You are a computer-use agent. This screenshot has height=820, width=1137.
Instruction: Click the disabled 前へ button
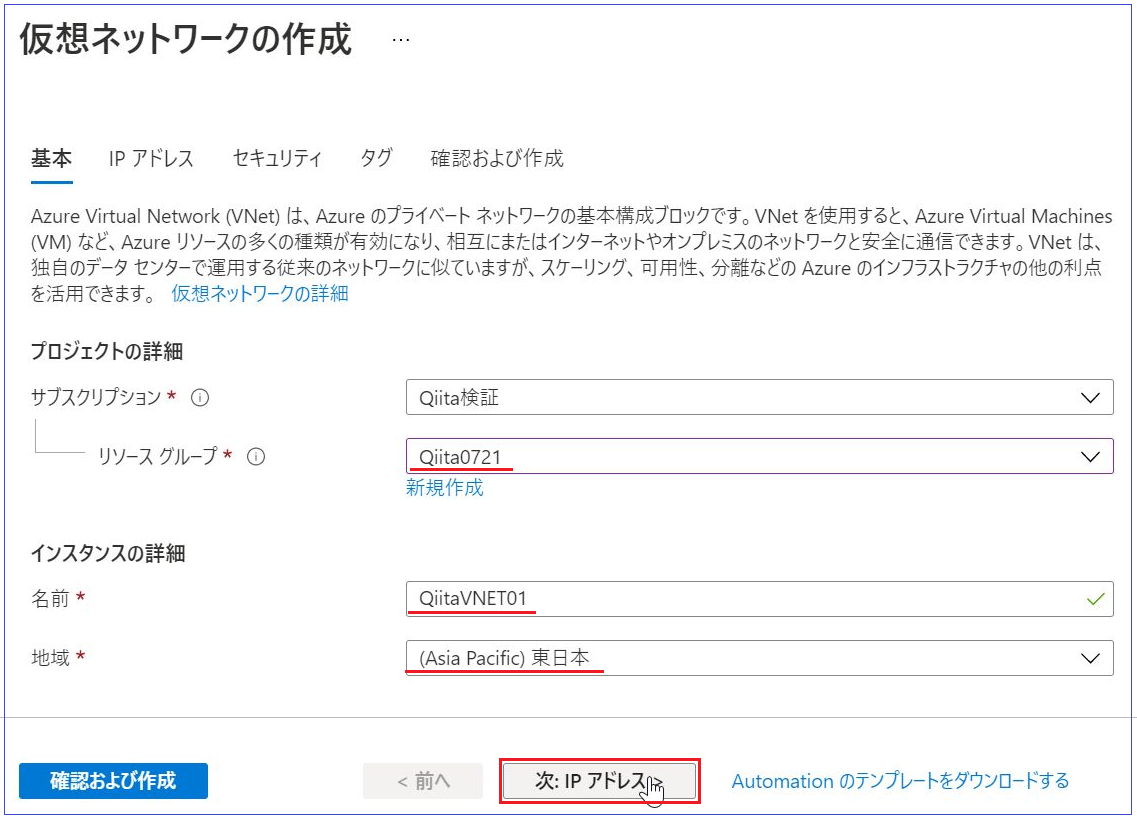coord(423,781)
